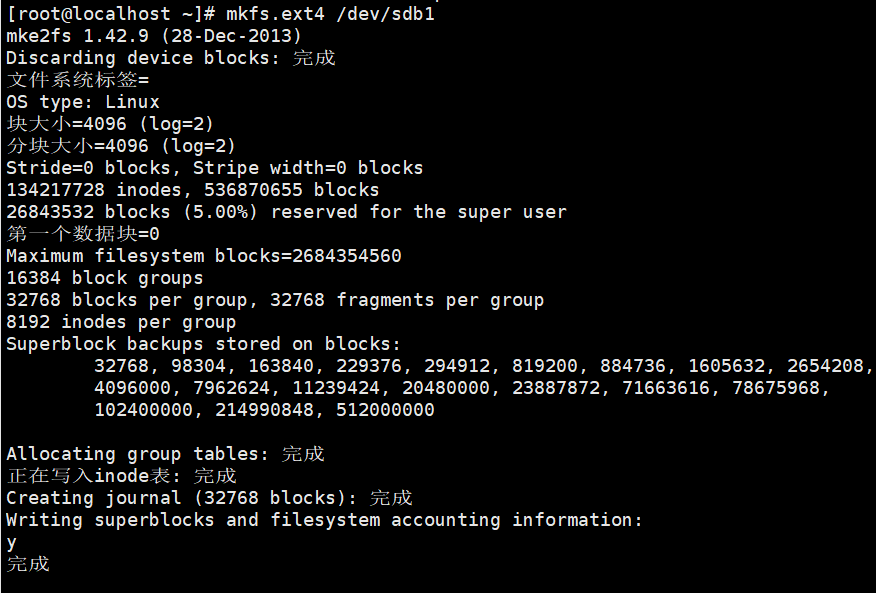This screenshot has width=876, height=593.
Task: Click 'Allocating group tables' status line
Action: click(x=165, y=454)
